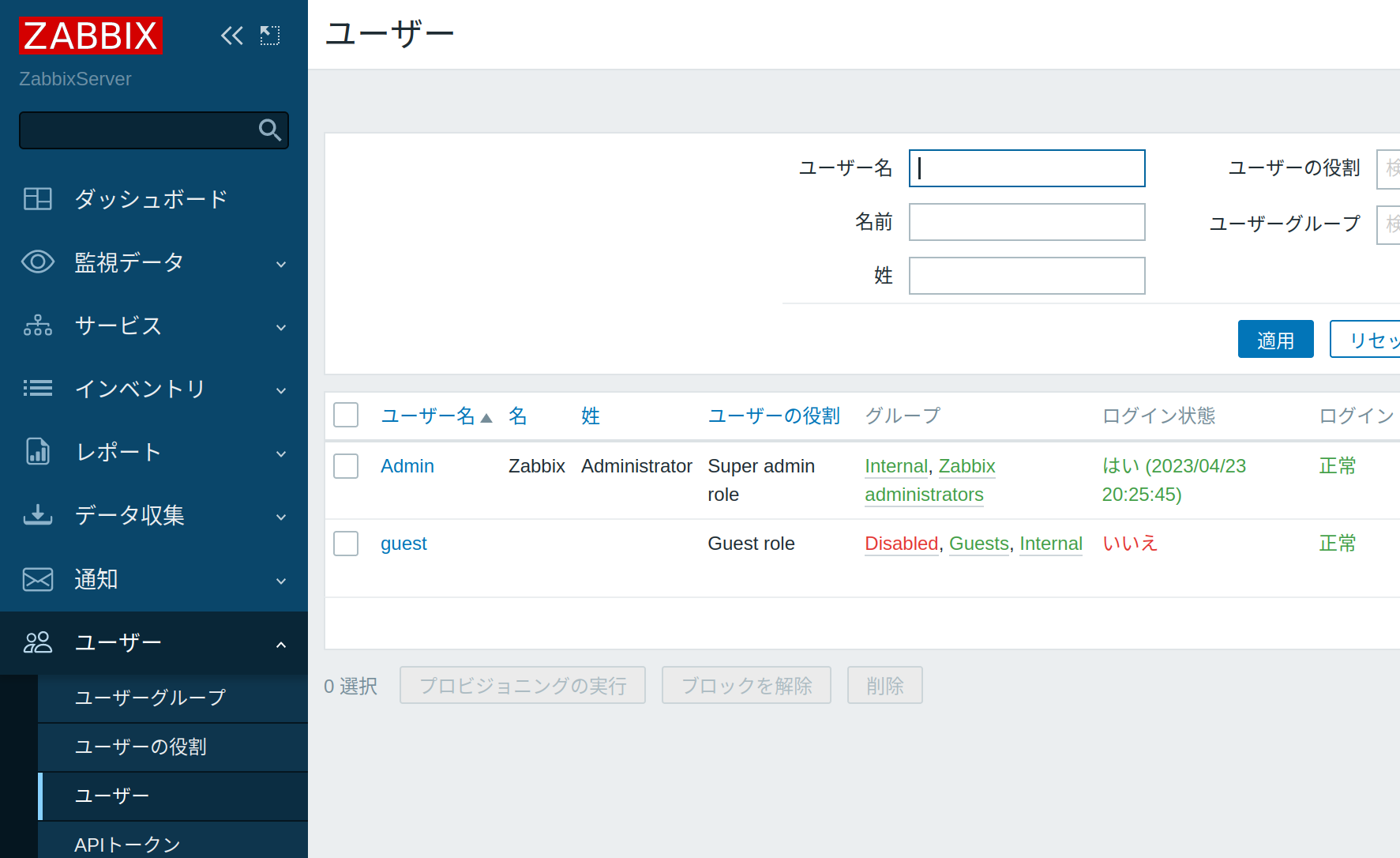Check the guest user row checkbox
This screenshot has width=1400, height=858.
[x=345, y=544]
